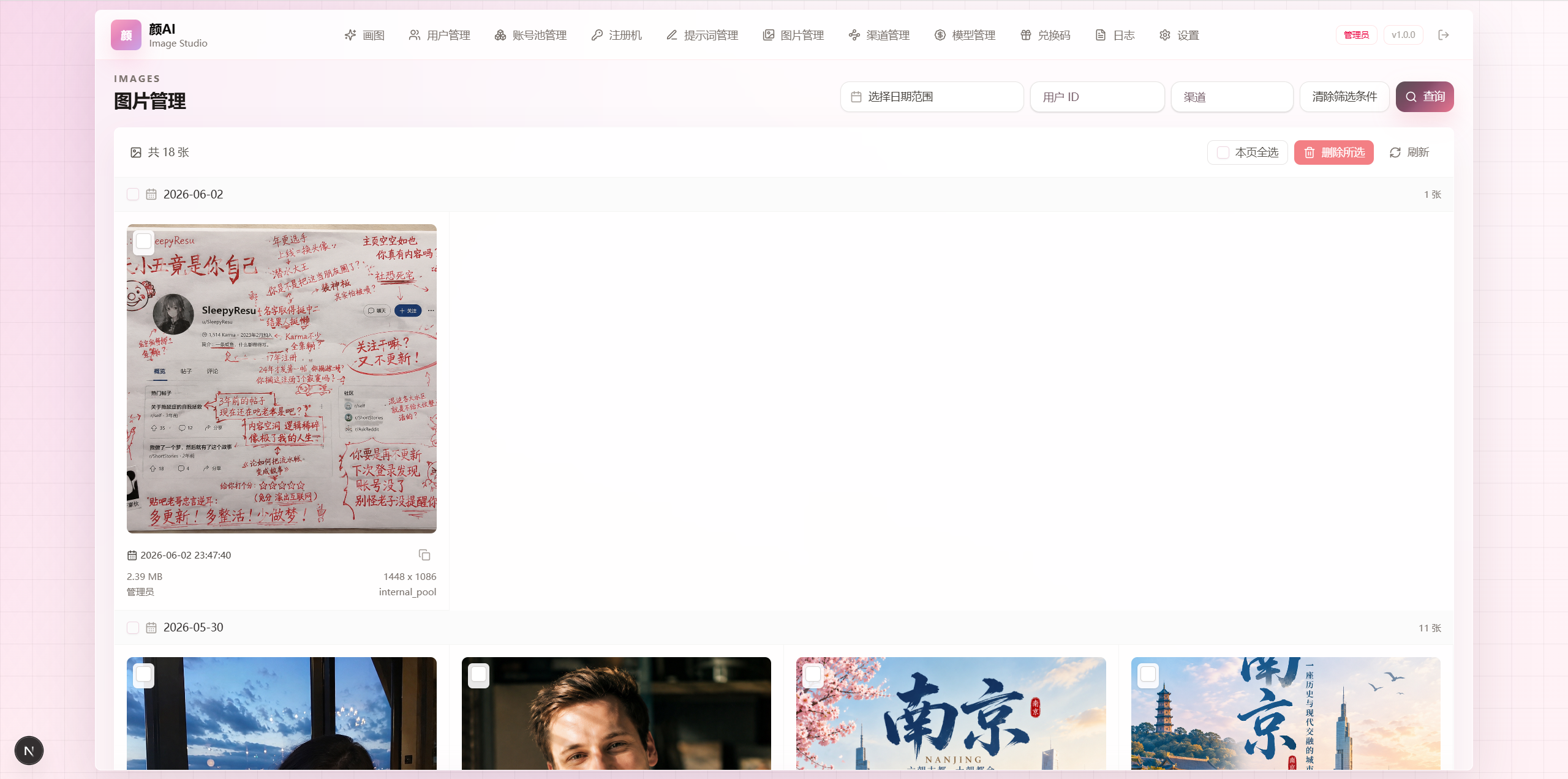This screenshot has width=1568, height=779.
Task: Click the 颜AI logo icon
Action: (126, 35)
